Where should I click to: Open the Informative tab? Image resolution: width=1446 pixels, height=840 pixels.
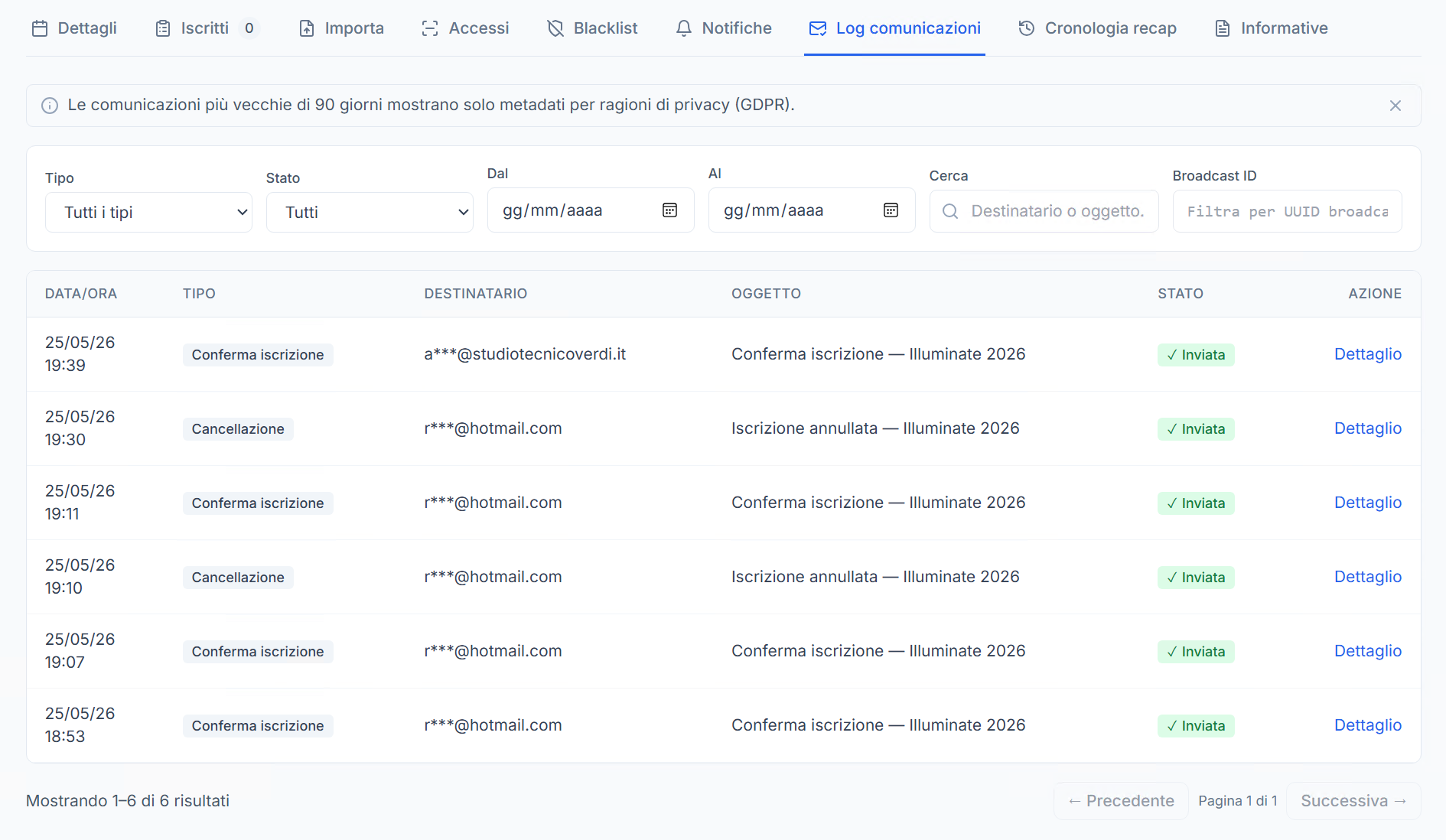[x=1272, y=28]
